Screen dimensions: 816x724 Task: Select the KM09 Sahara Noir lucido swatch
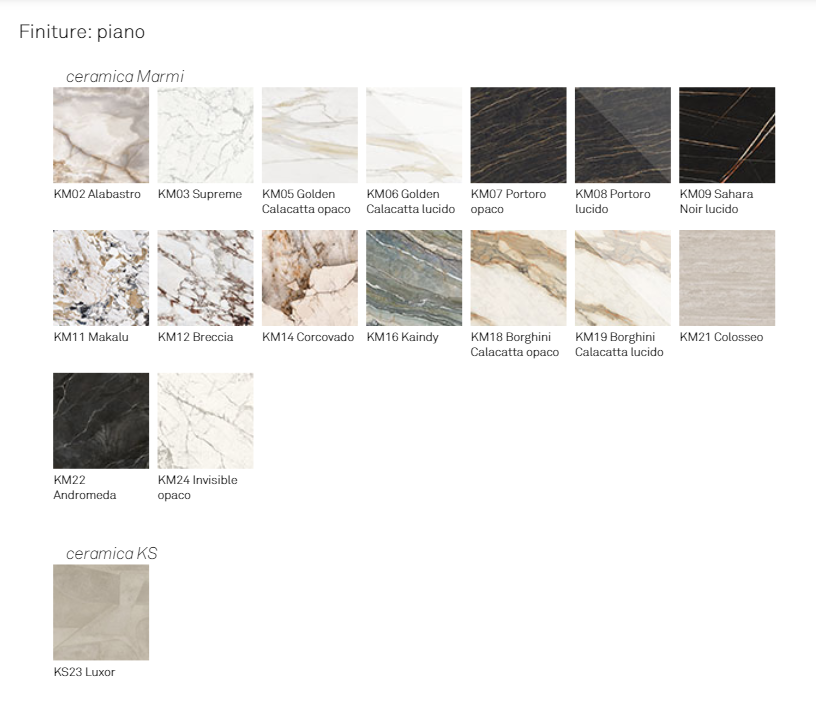727,135
